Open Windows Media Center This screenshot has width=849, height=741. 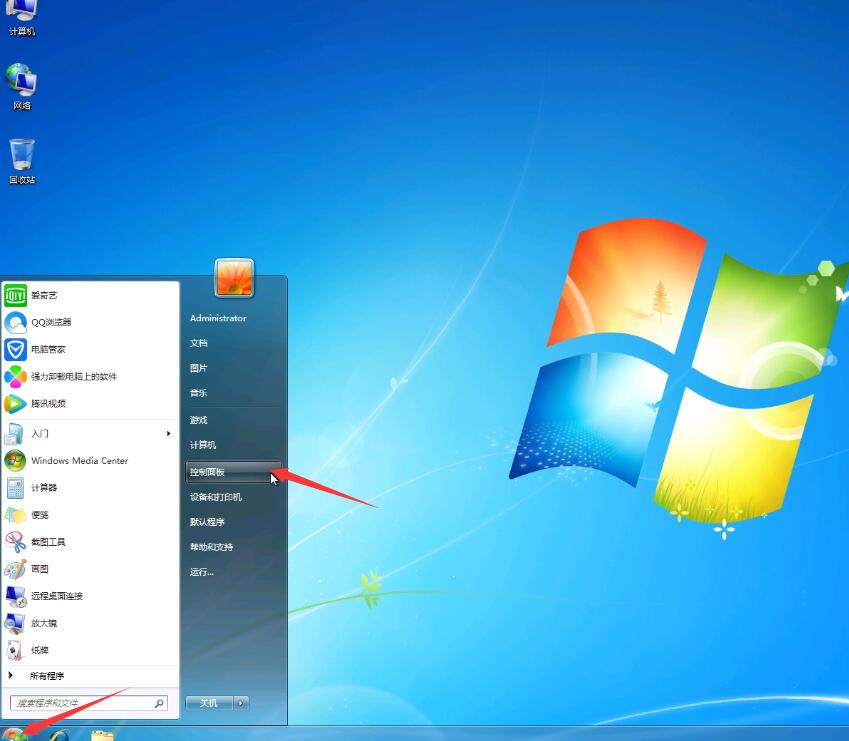(90, 461)
